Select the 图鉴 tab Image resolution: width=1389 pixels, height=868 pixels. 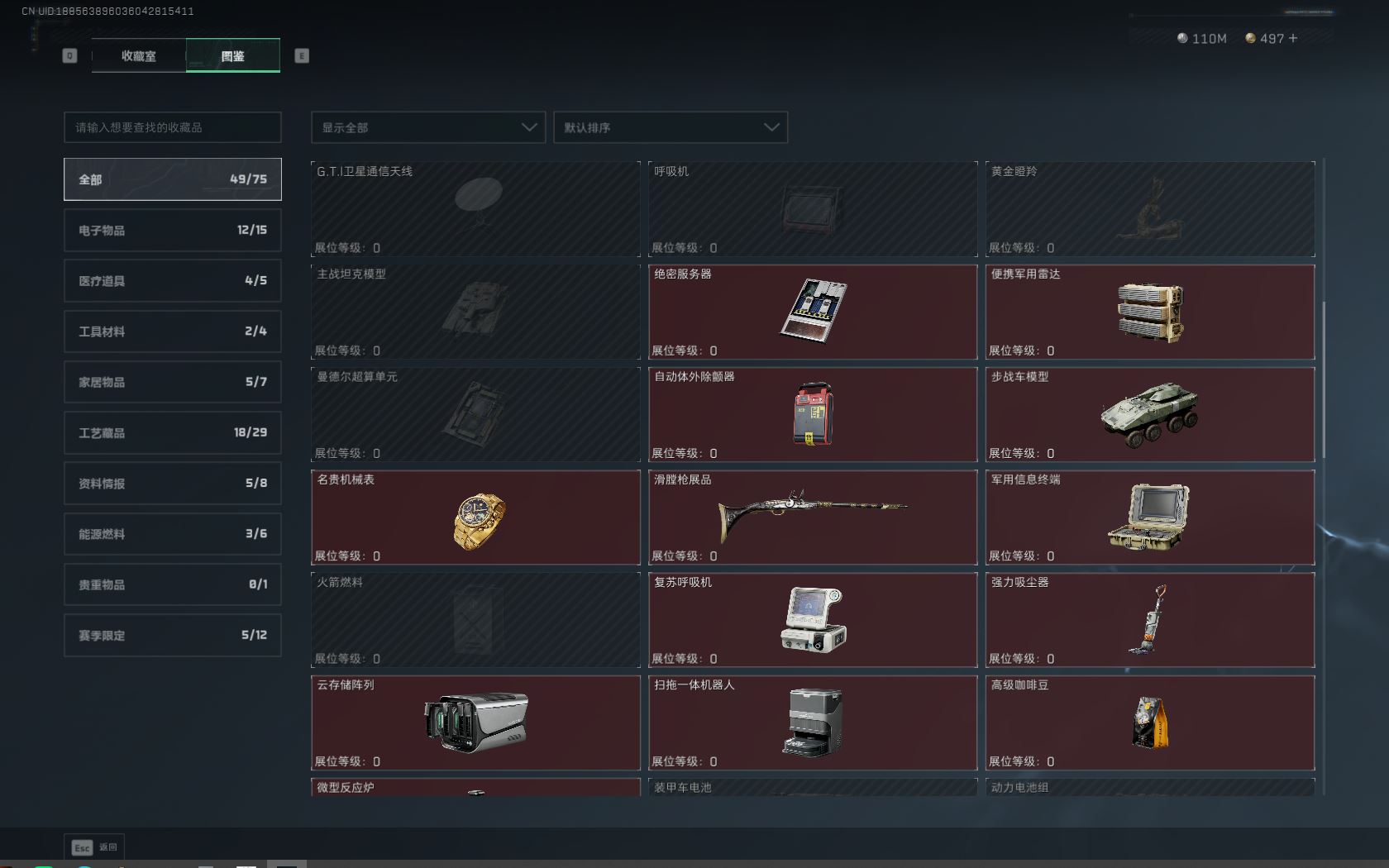point(233,56)
